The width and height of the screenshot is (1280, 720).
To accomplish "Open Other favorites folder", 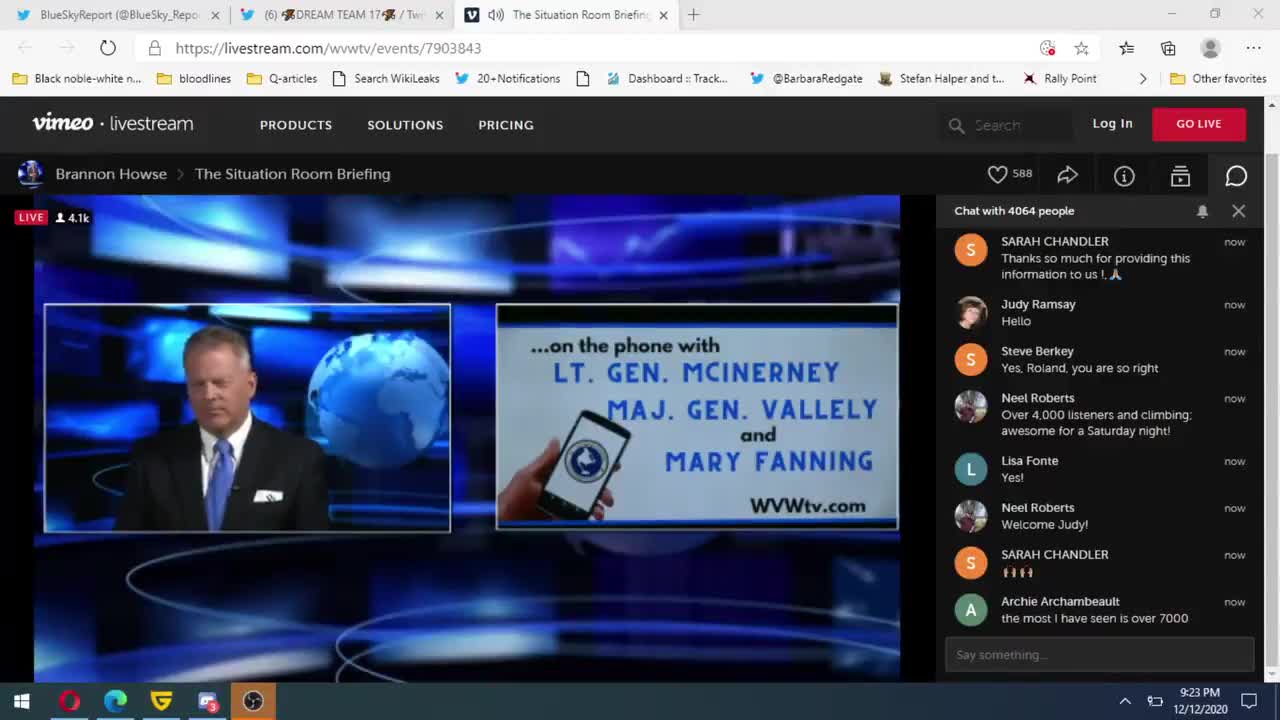I will pyautogui.click(x=1218, y=79).
